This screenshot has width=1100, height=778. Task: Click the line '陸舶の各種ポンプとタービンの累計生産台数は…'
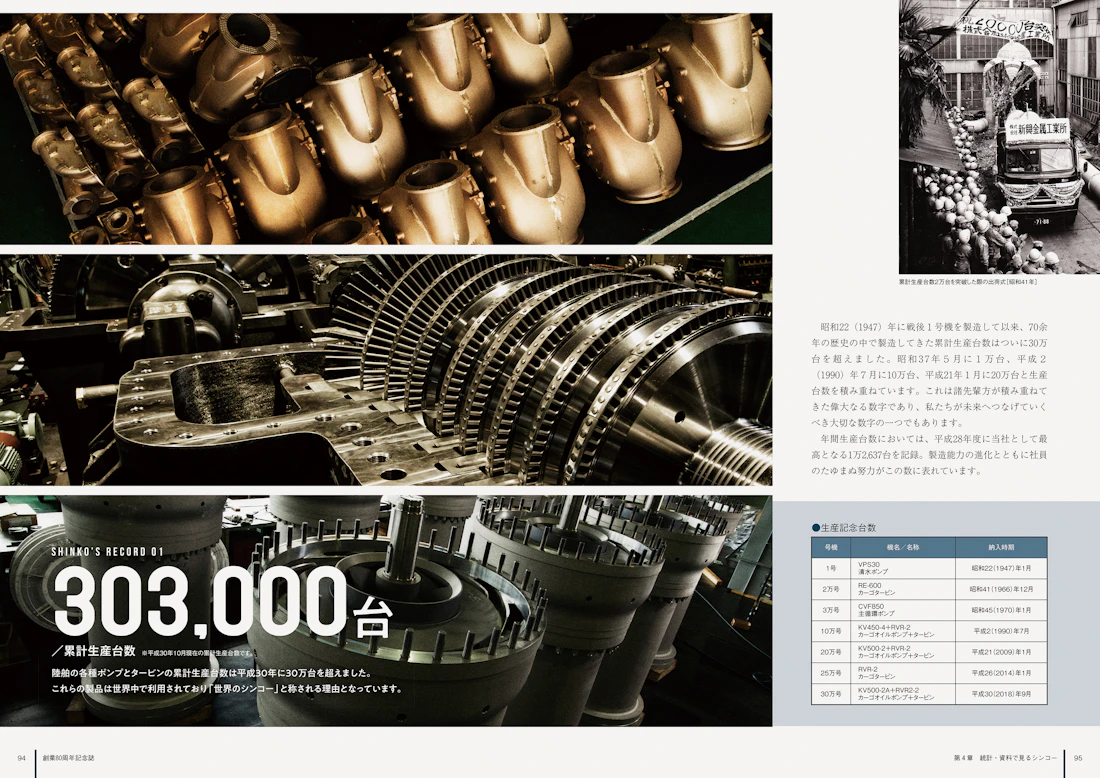coord(211,673)
